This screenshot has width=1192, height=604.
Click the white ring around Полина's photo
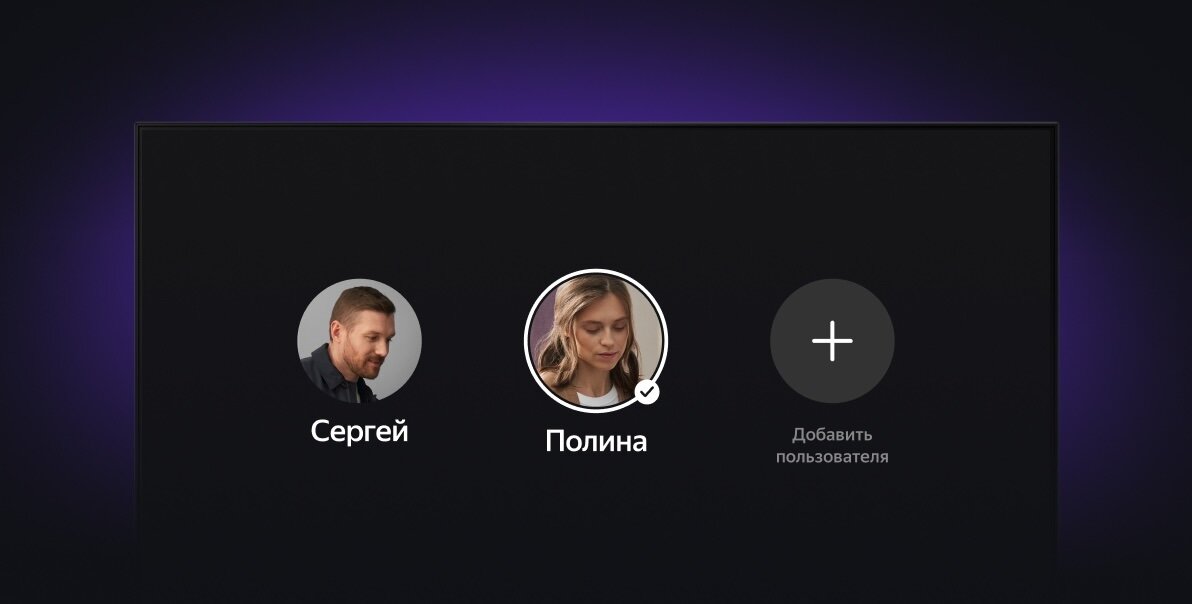click(x=596, y=270)
